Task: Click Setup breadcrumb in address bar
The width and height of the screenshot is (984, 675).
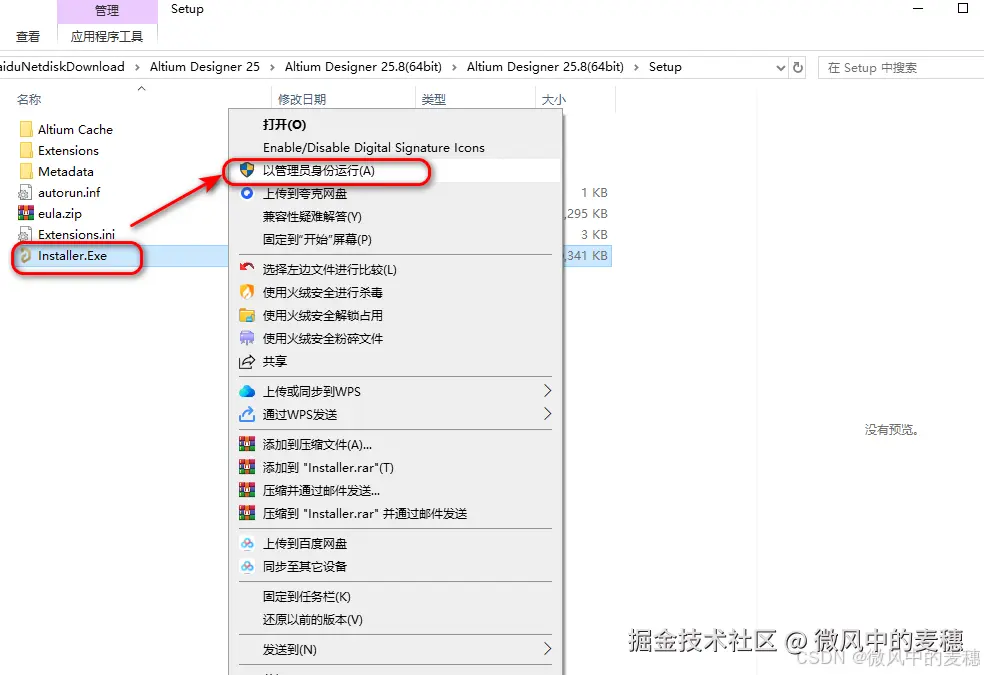Action: [x=665, y=67]
